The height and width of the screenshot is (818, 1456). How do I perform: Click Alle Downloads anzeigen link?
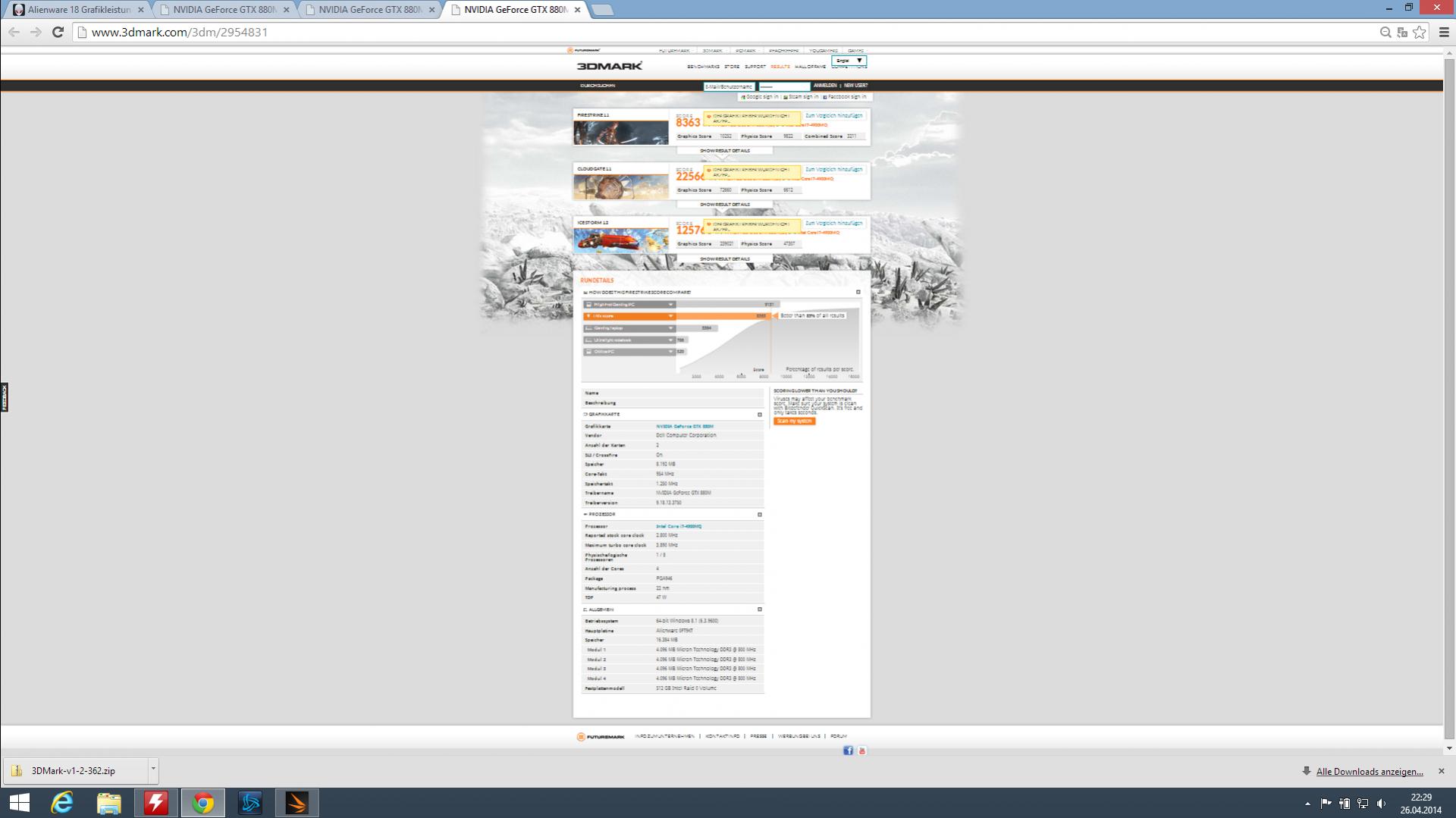click(x=1370, y=772)
